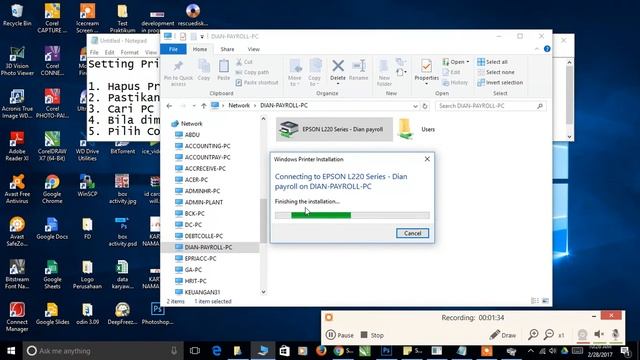The image size is (640, 360).
Task: Switch to the Share tab
Action: pos(227,49)
